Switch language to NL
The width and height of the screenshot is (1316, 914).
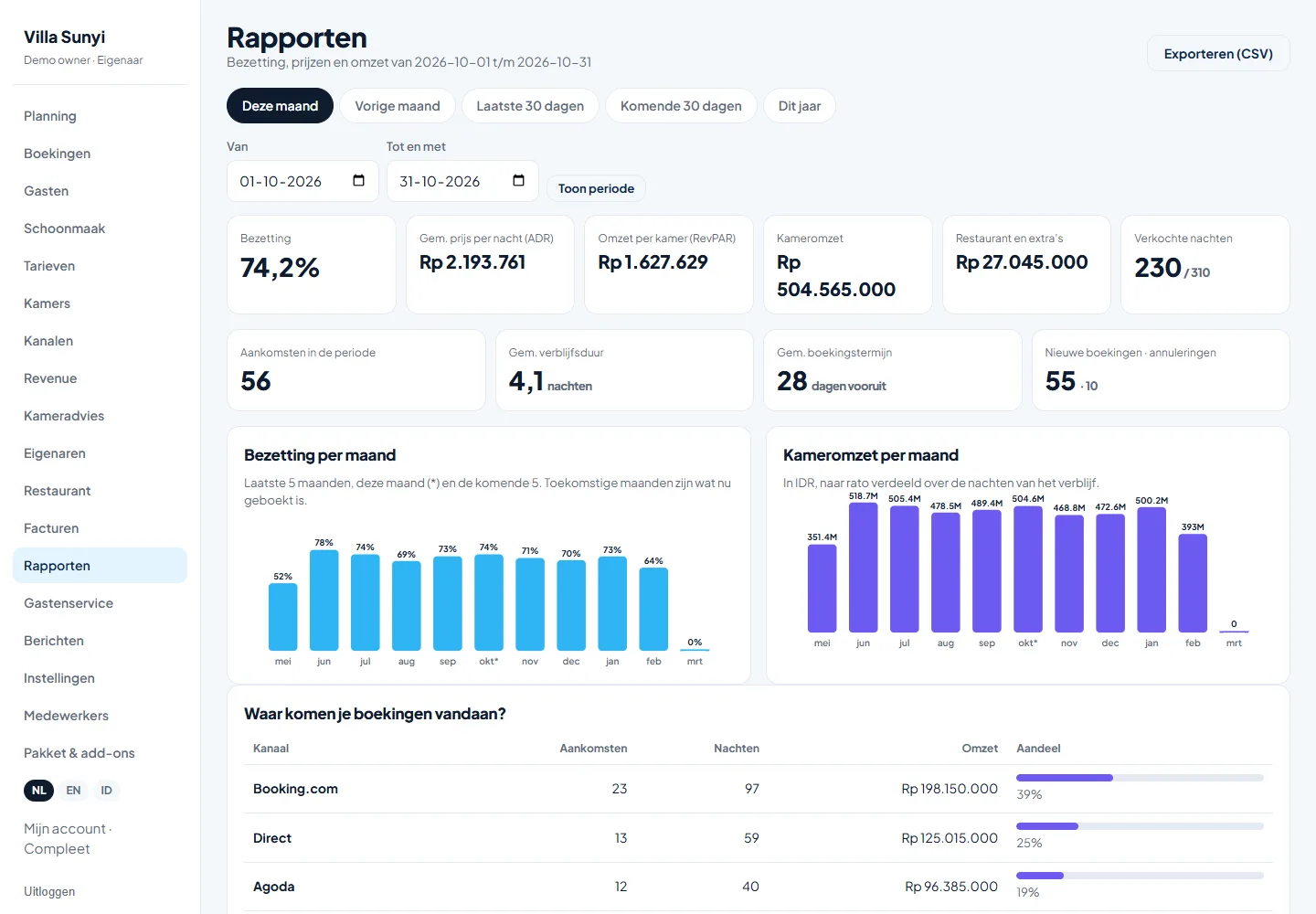(x=39, y=791)
